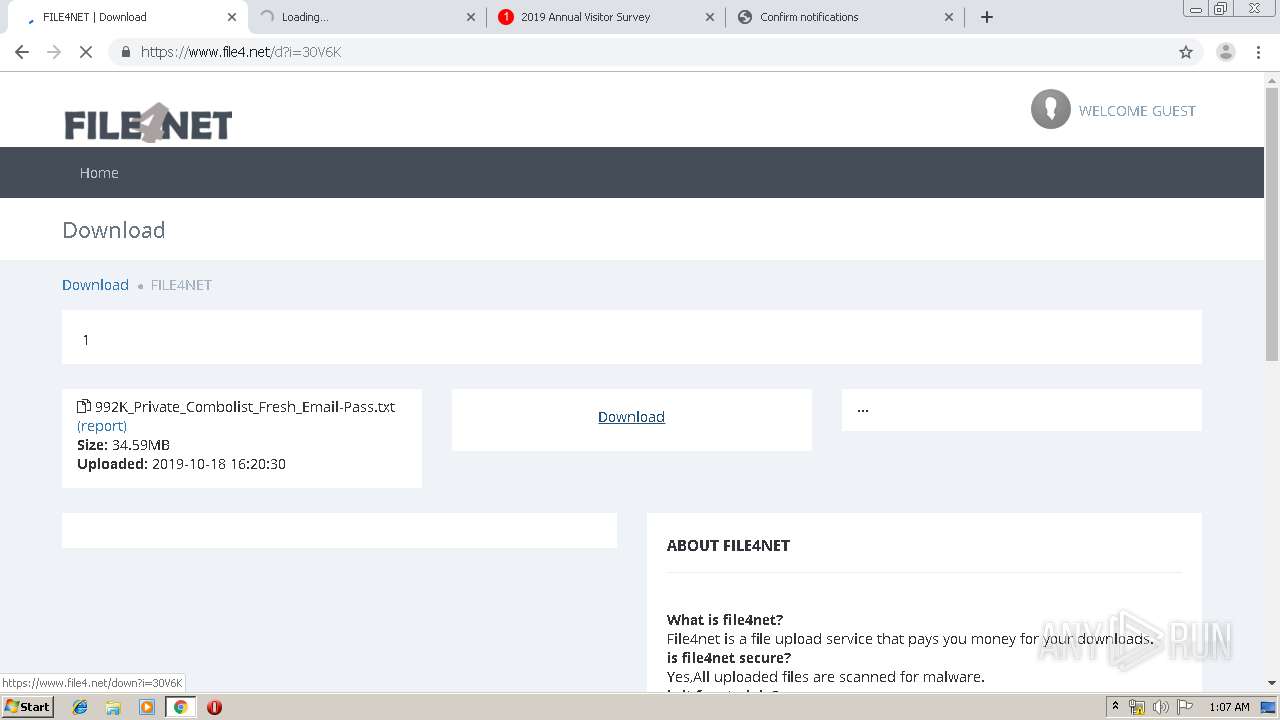
Task: Open Internet Explorer from the taskbar
Action: click(x=80, y=707)
